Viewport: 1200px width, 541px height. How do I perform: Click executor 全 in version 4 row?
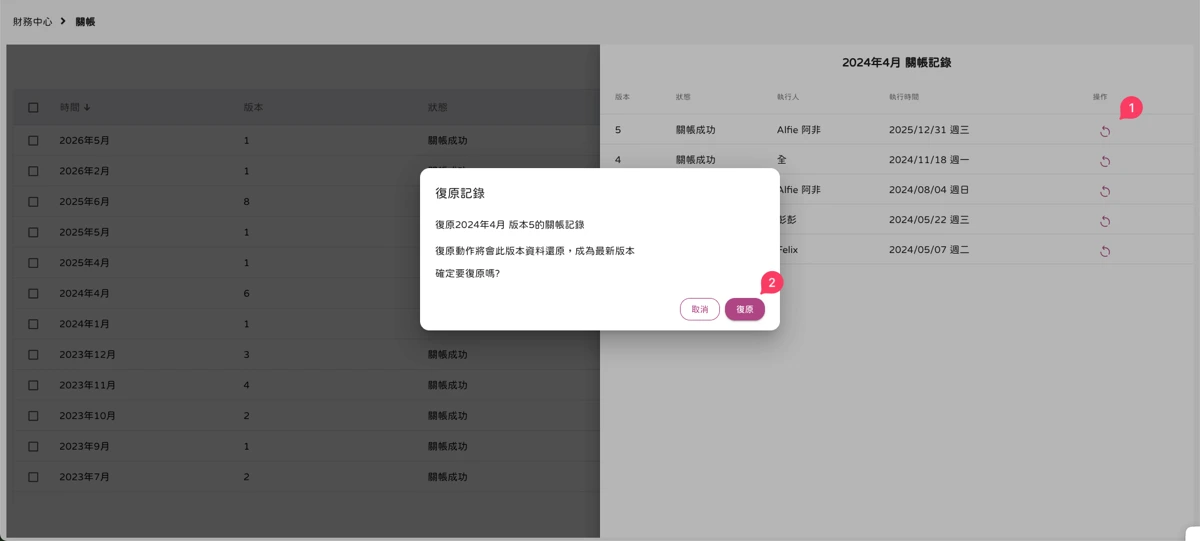click(x=782, y=160)
